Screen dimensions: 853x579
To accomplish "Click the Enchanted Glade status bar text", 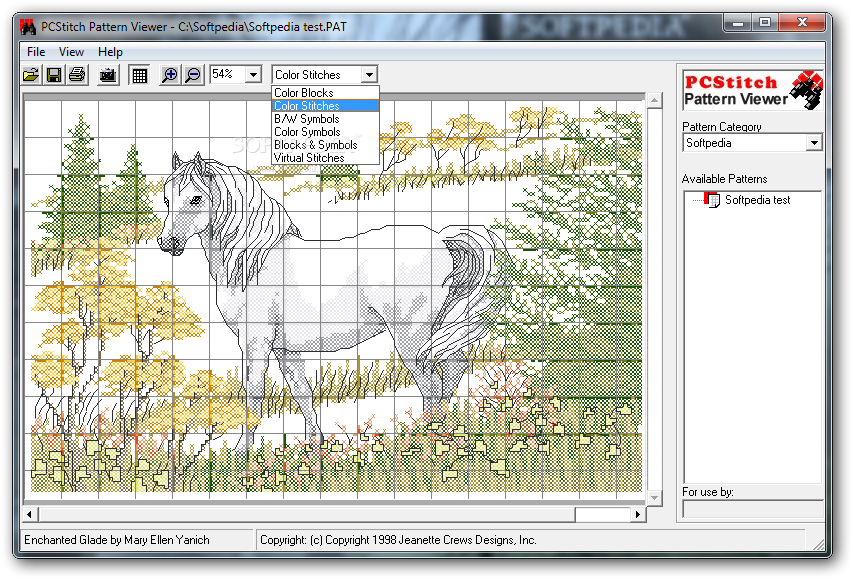I will click(x=117, y=540).
